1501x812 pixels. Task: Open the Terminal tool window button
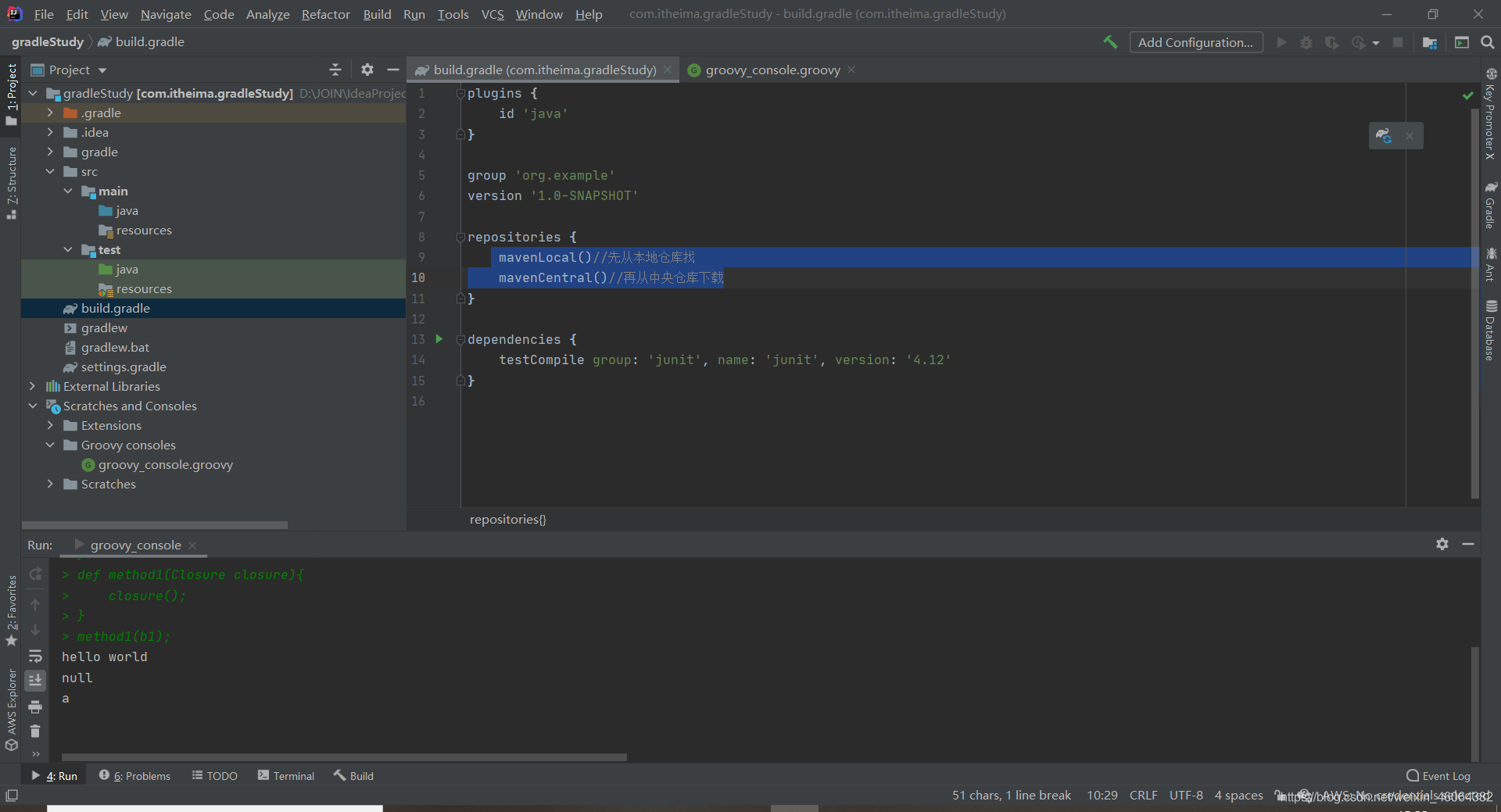pos(286,775)
